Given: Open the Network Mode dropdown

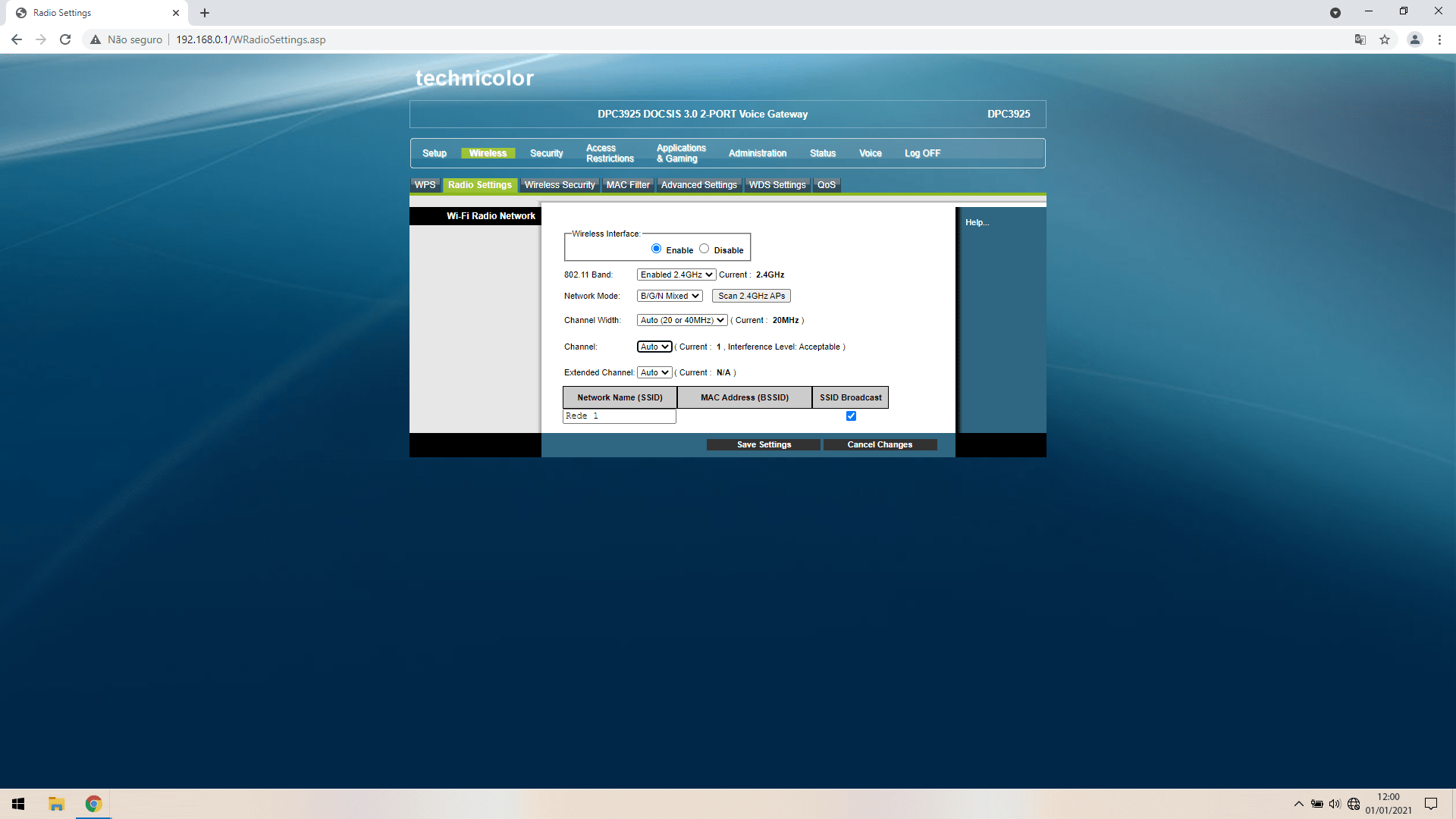Looking at the screenshot, I should point(669,295).
